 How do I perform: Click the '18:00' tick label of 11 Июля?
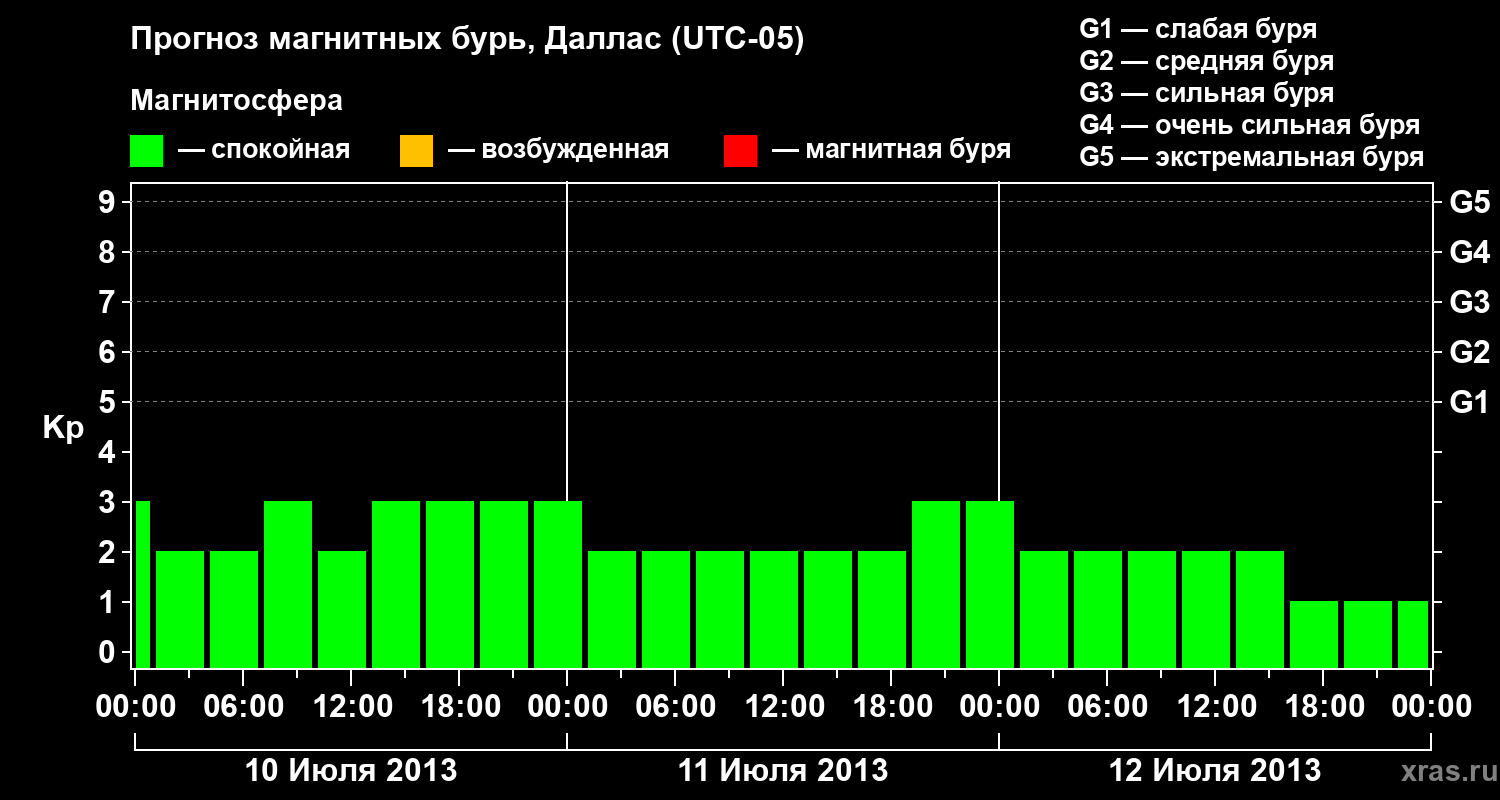tap(891, 707)
